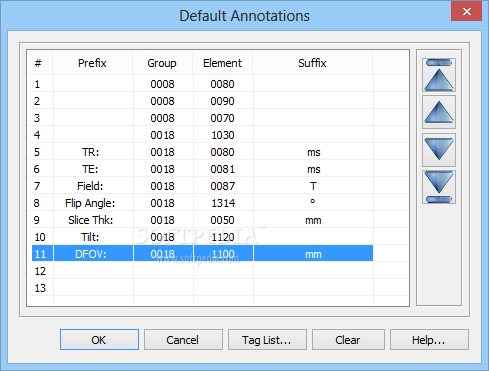
Task: Select the Suffix column header
Action: (312, 63)
